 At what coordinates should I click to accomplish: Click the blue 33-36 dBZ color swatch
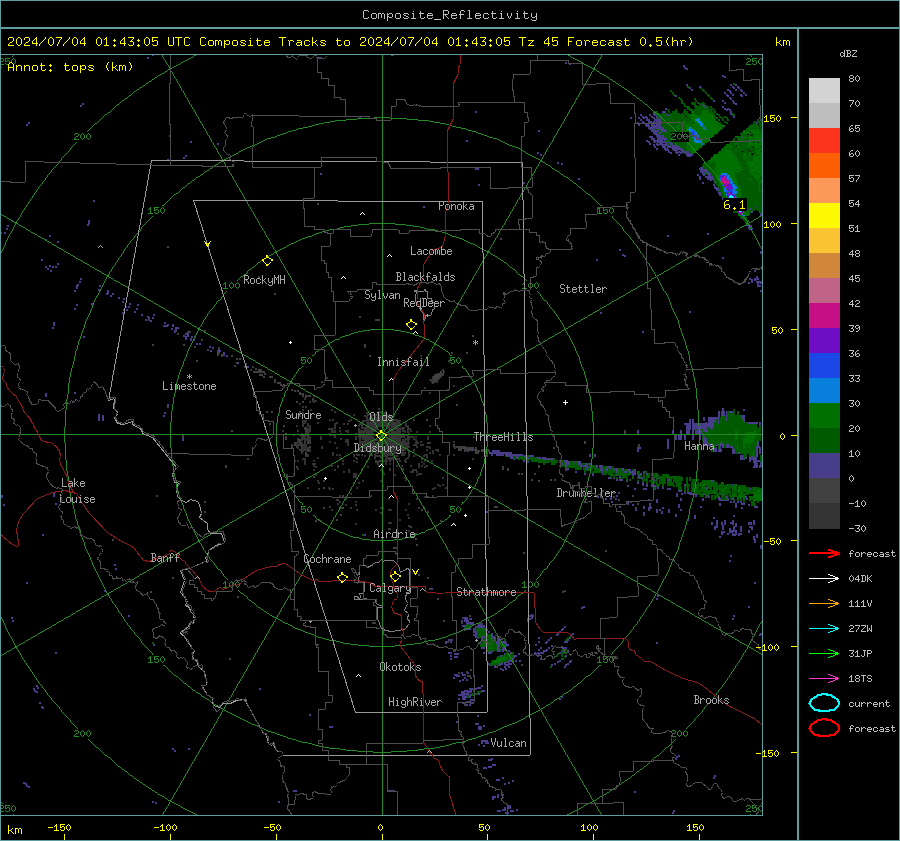pos(824,366)
